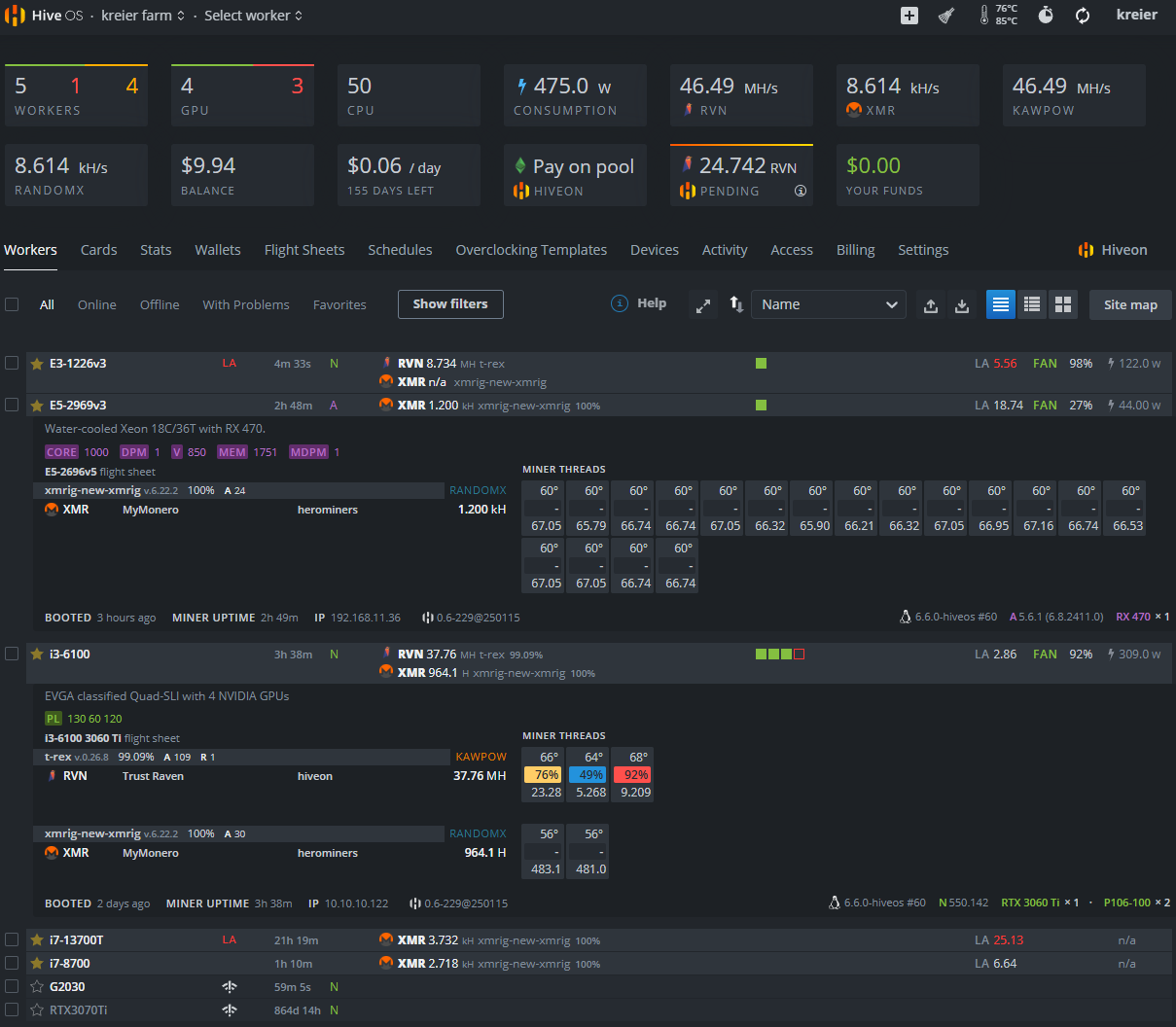1176x1027 pixels.
Task: Toggle the select-all workers checkbox
Action: 12,304
